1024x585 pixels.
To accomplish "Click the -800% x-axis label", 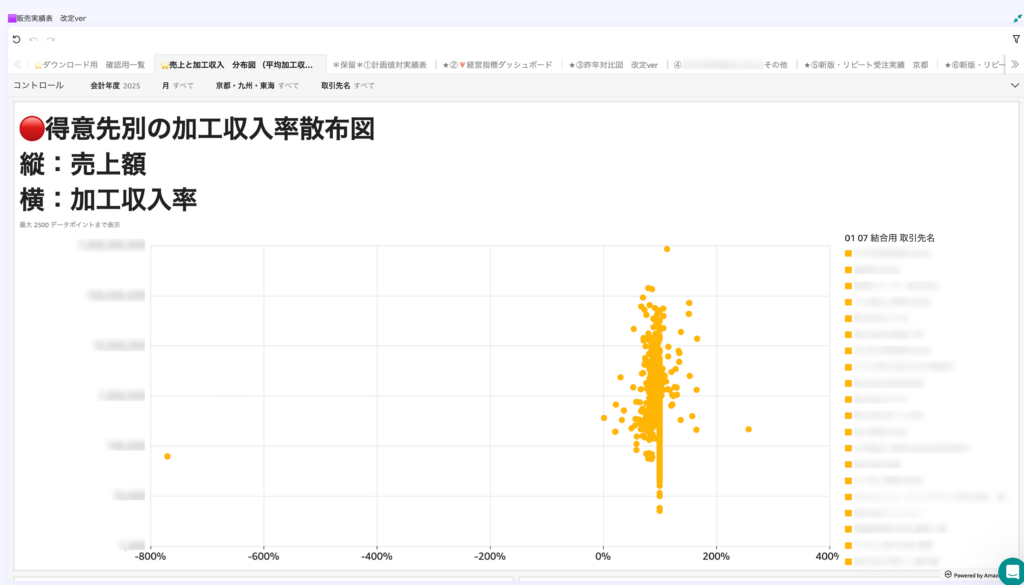I will click(x=150, y=556).
